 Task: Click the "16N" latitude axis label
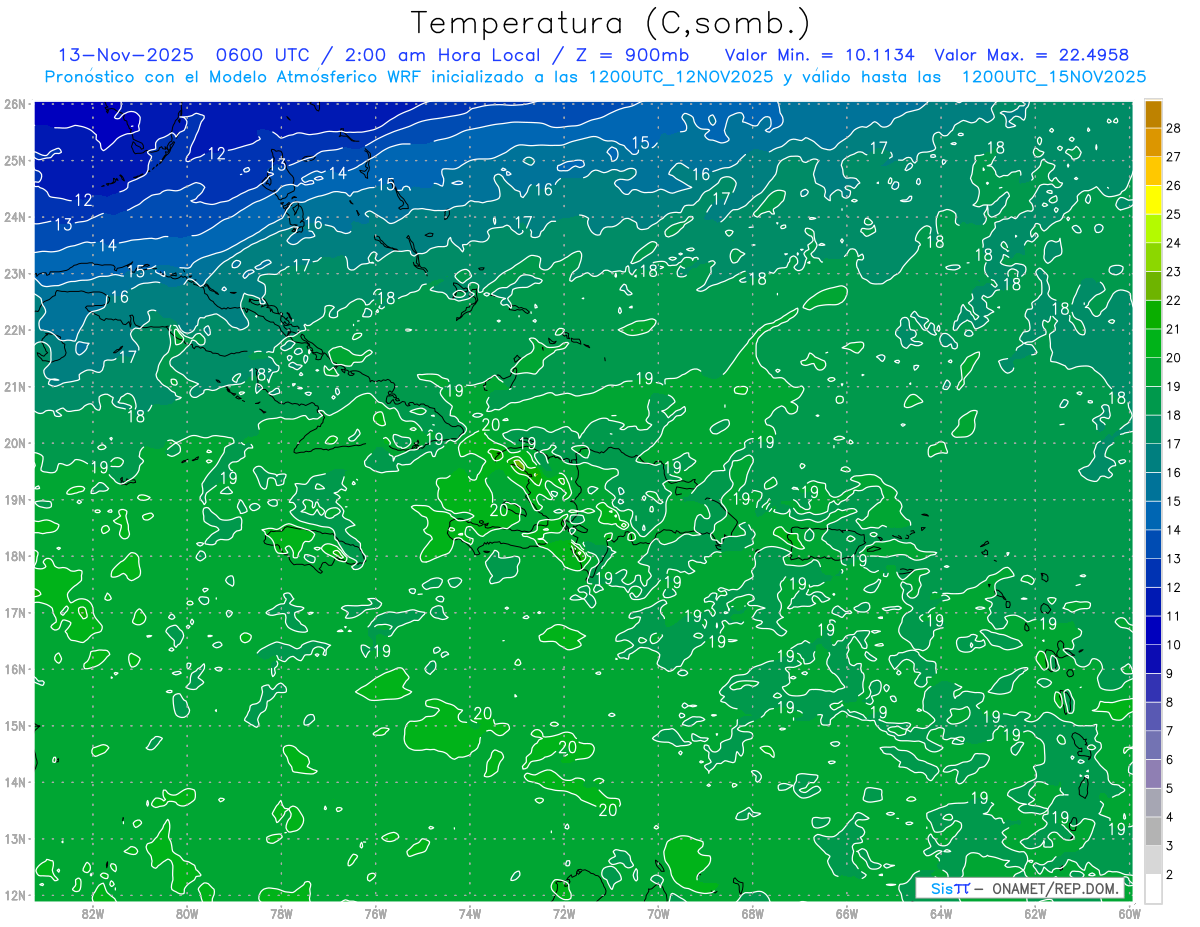tap(14, 669)
